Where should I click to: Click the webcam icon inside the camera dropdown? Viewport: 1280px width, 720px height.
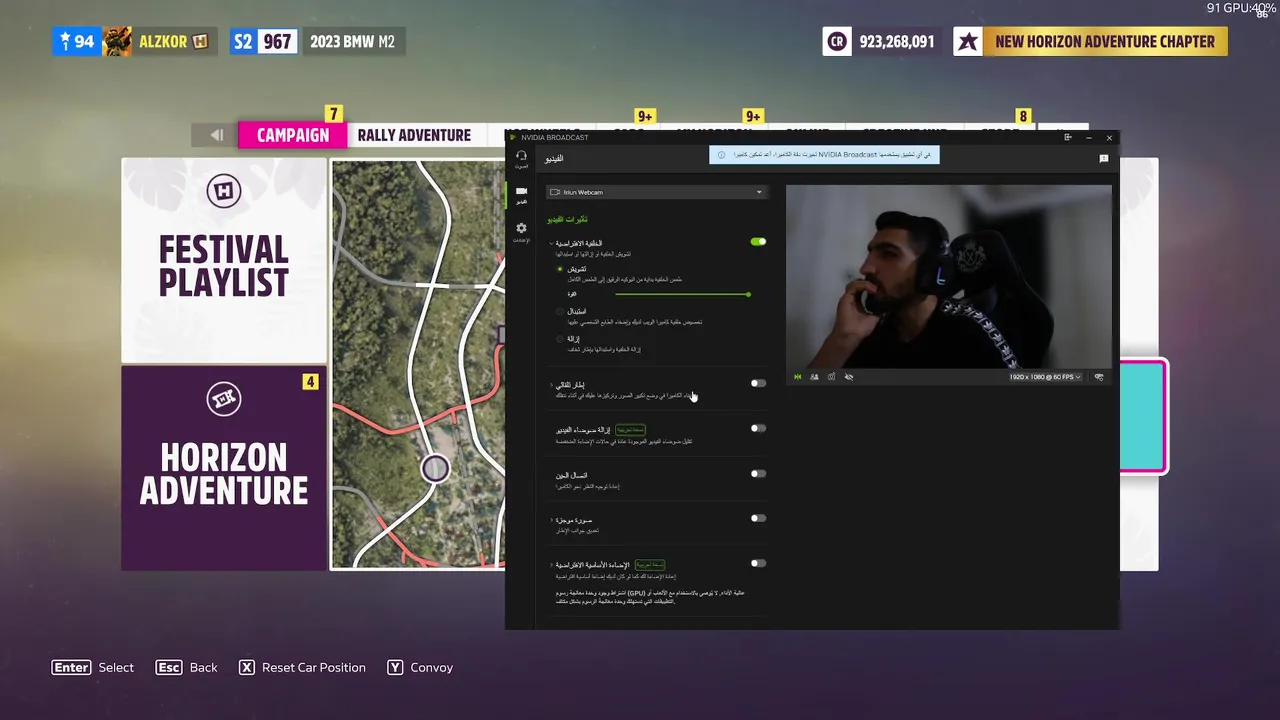click(x=555, y=192)
